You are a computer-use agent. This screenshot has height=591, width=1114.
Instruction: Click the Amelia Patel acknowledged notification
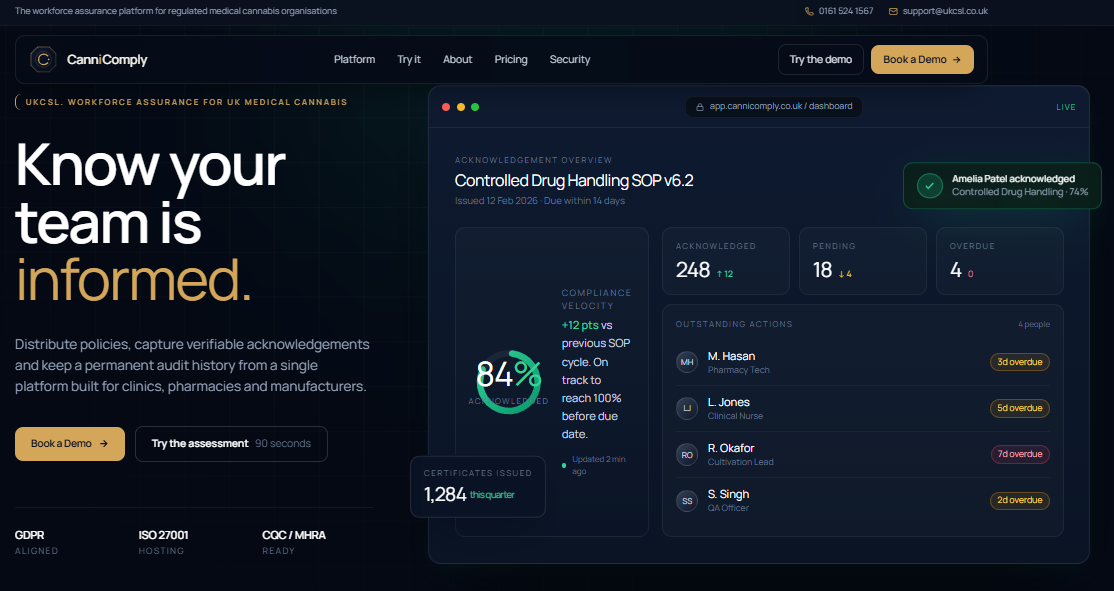coord(1002,185)
